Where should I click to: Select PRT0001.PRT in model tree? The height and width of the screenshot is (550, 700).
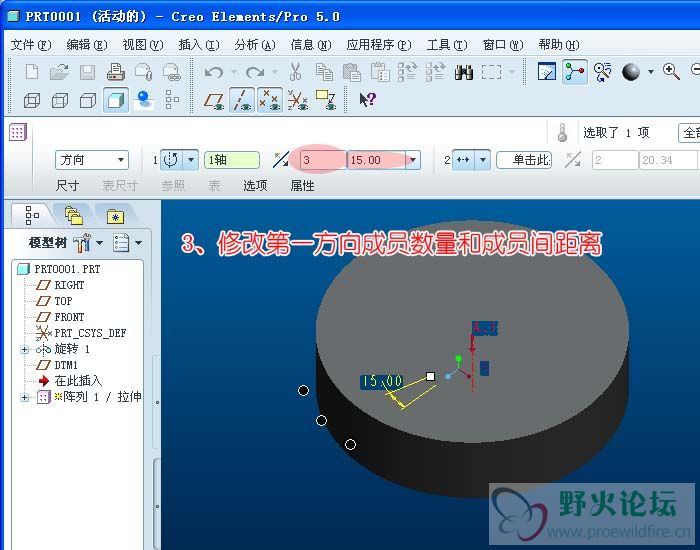tap(67, 269)
